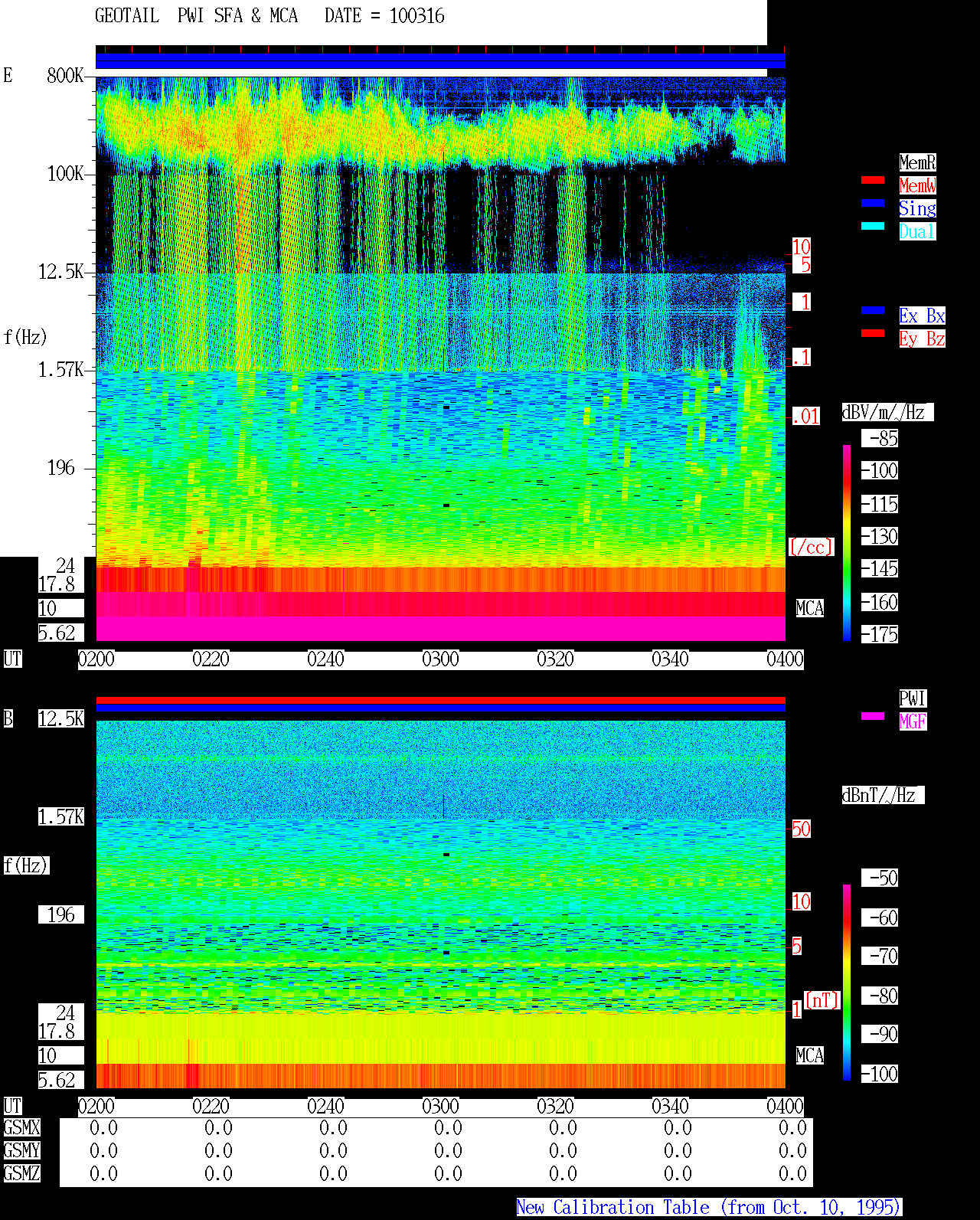Click the blue Sing legend swatch
Screen dimensions: 980x1220
coord(873,203)
